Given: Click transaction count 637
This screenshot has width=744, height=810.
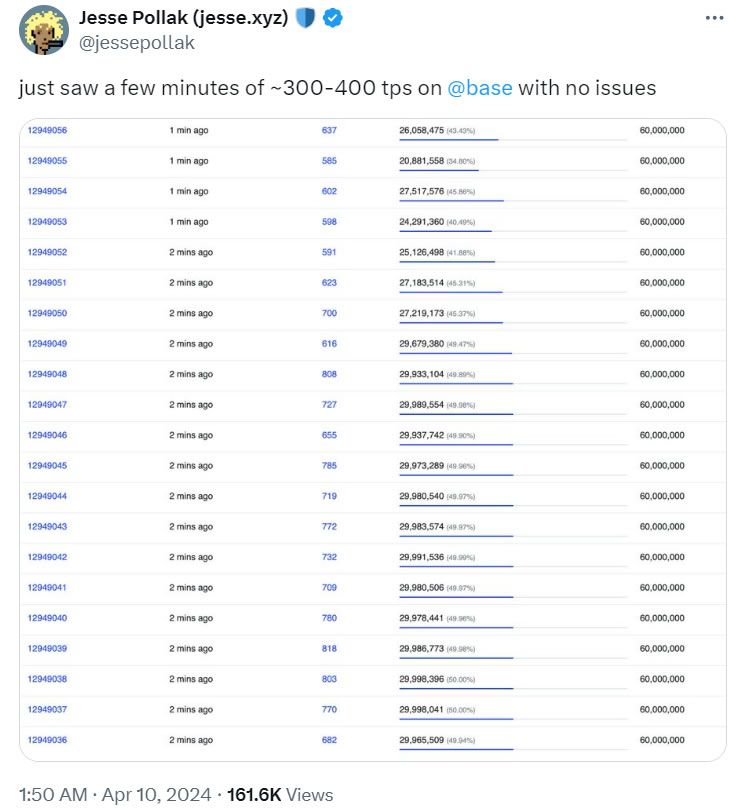Looking at the screenshot, I should pos(329,130).
